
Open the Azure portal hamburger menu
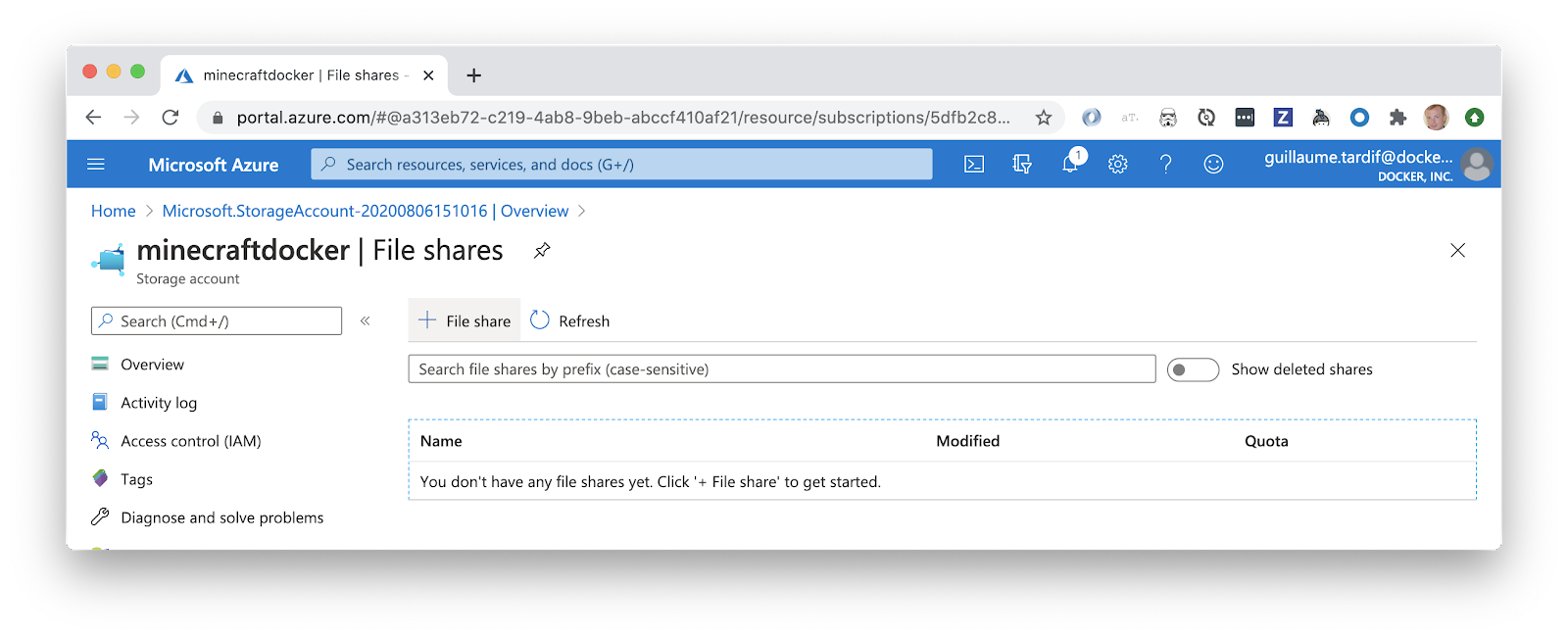pos(96,165)
